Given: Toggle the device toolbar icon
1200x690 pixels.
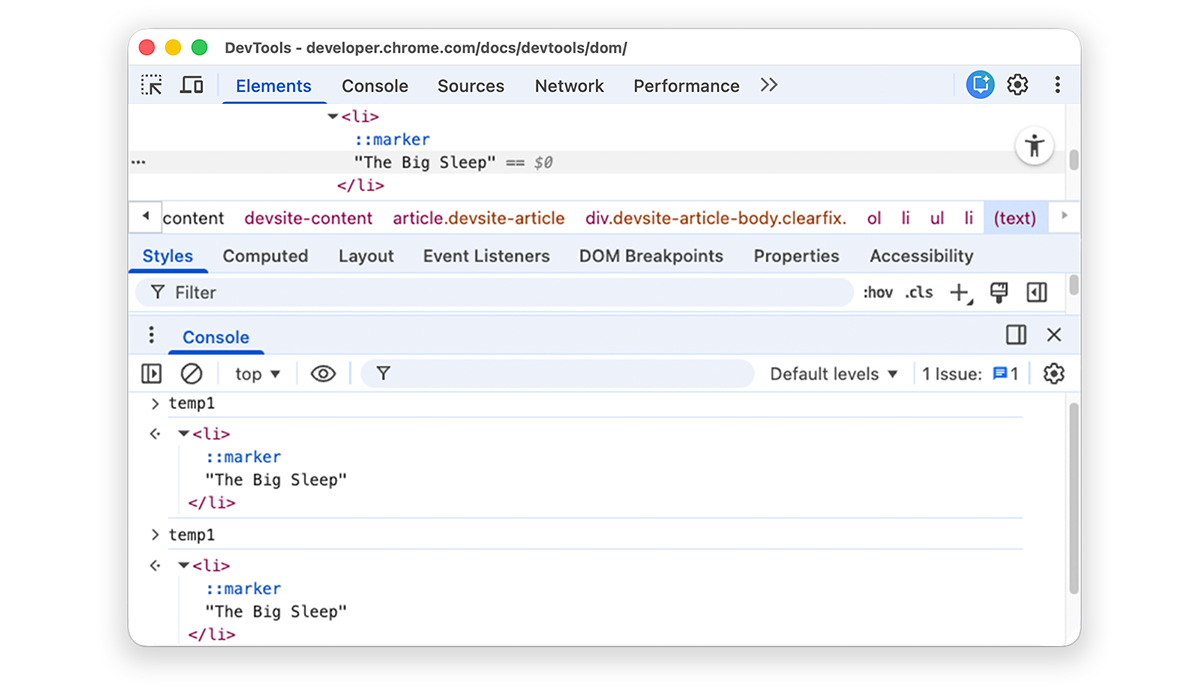Looking at the screenshot, I should pyautogui.click(x=192, y=86).
